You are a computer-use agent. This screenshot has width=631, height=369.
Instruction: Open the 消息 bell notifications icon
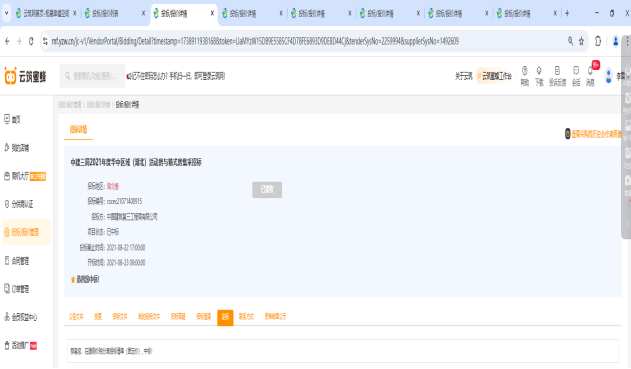(590, 76)
